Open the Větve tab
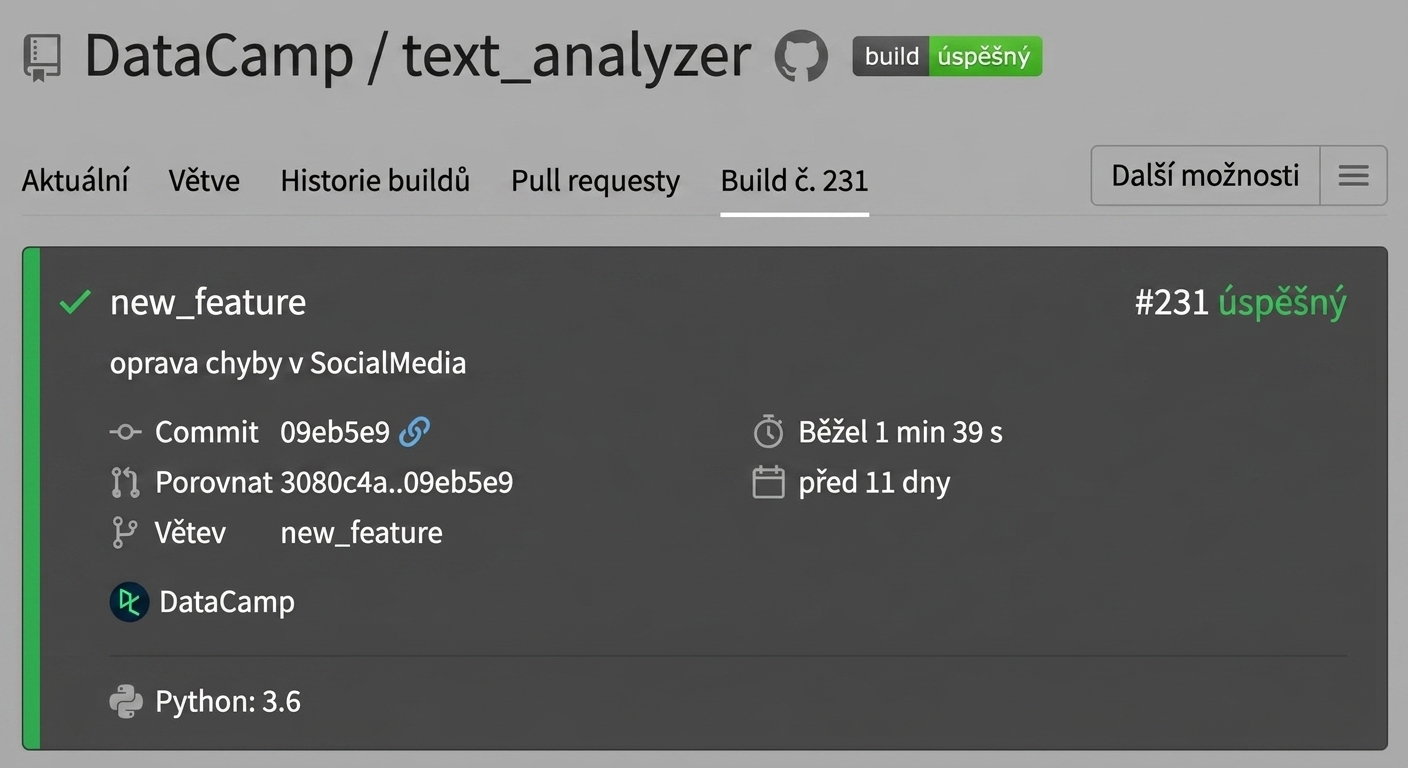This screenshot has width=1408, height=768. coord(204,181)
